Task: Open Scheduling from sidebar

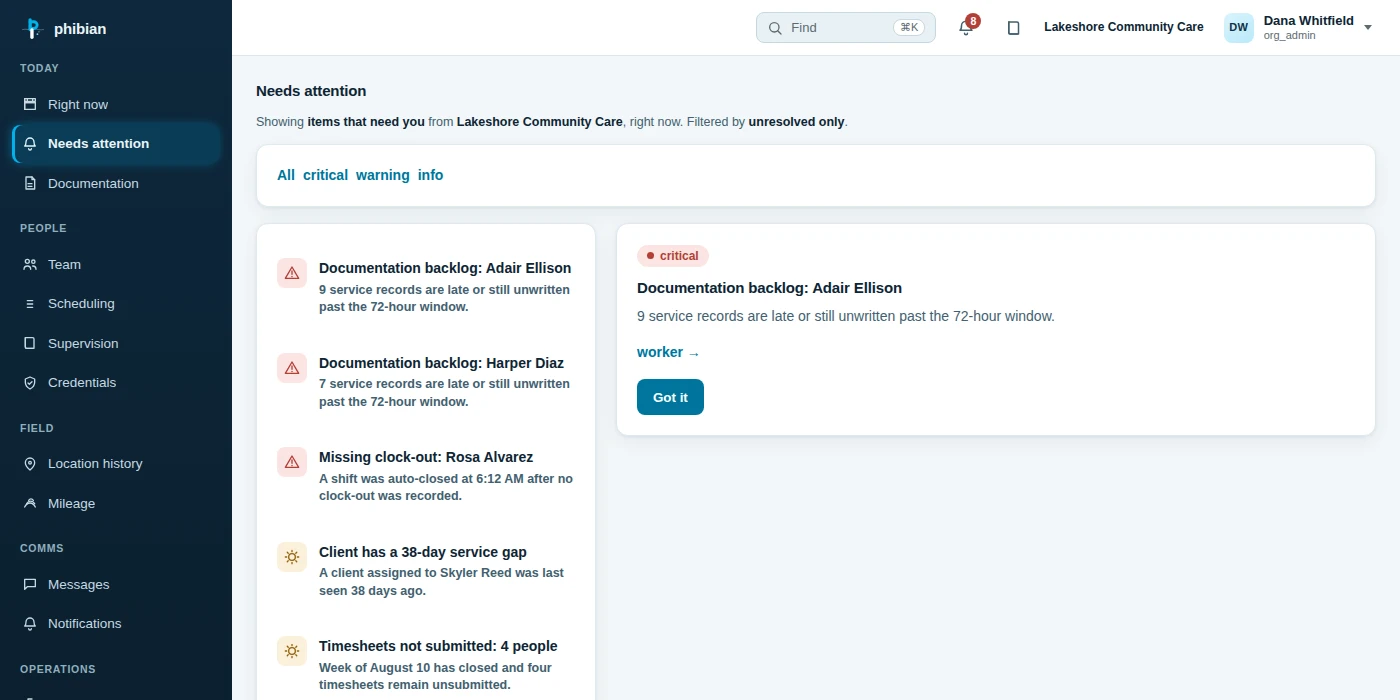Action: [116, 304]
